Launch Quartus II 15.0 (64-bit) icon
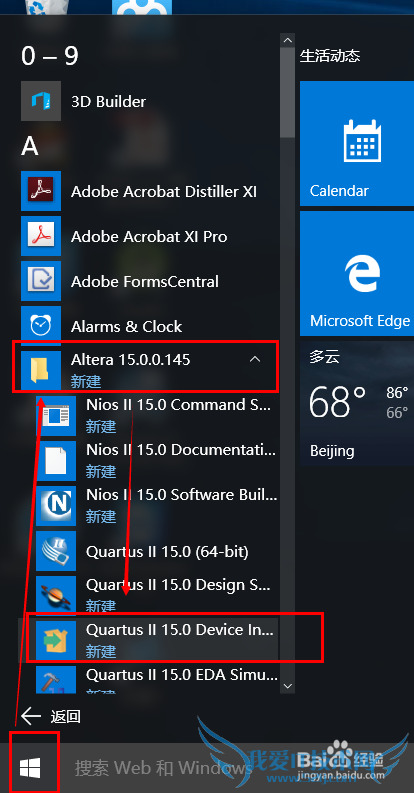 56,551
